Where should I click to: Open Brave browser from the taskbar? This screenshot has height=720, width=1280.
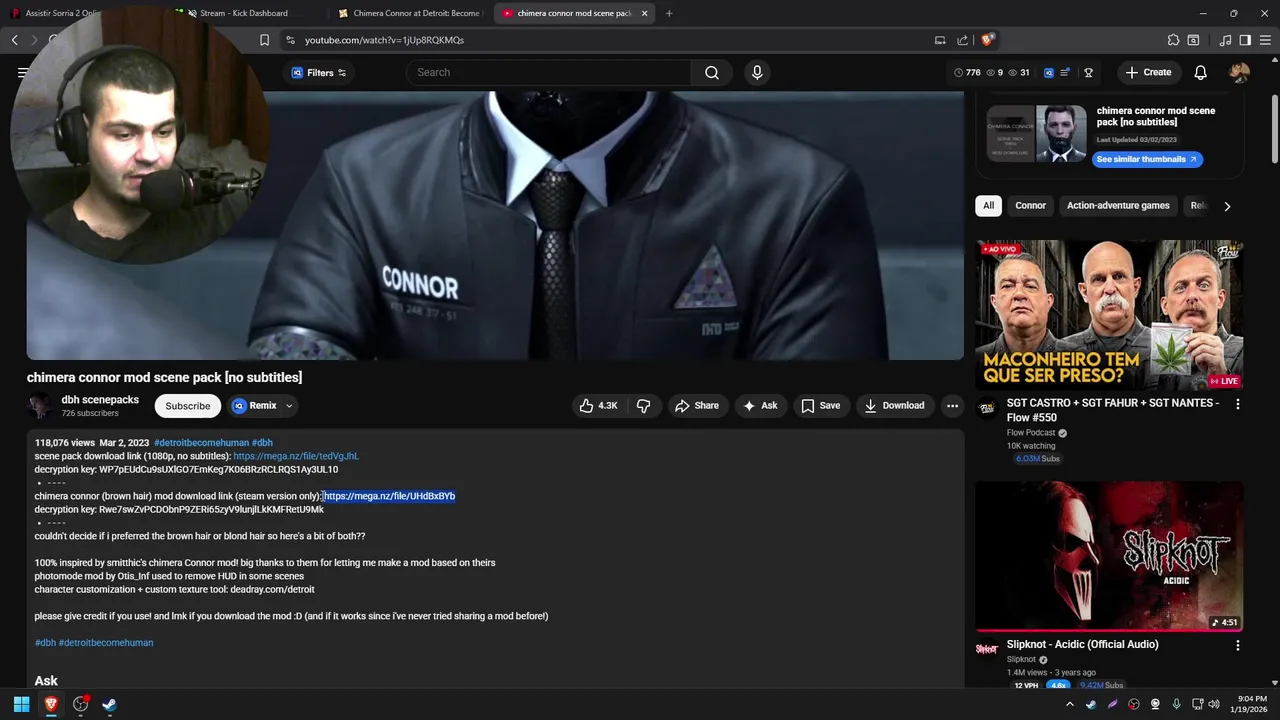click(51, 704)
